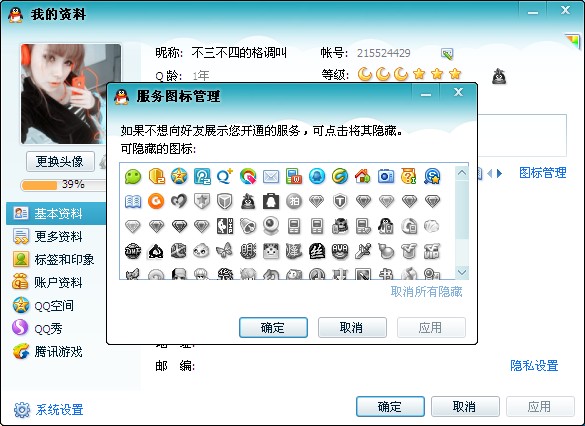Click 取消 in the 服务图标管理 dialog

tap(352, 328)
